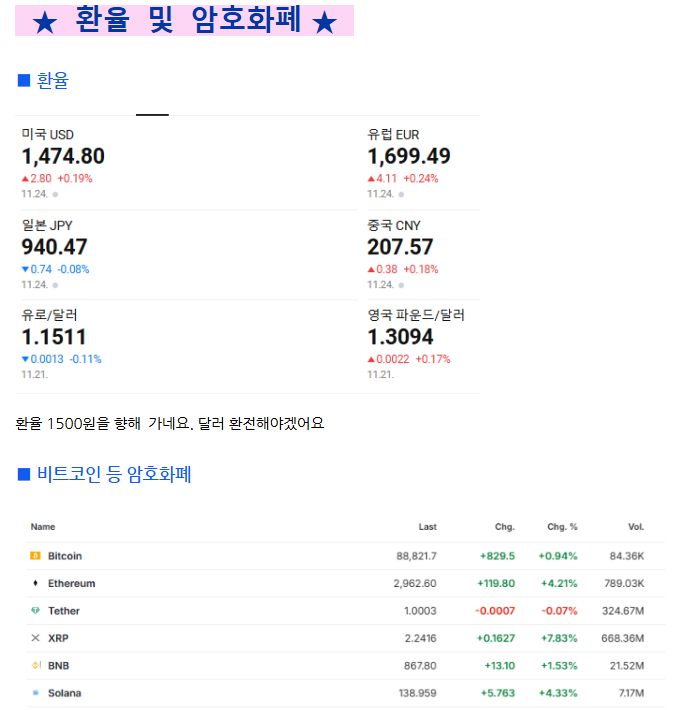
Task: Click the 비트코인 등 암호화폐 heading
Action: pos(113,474)
